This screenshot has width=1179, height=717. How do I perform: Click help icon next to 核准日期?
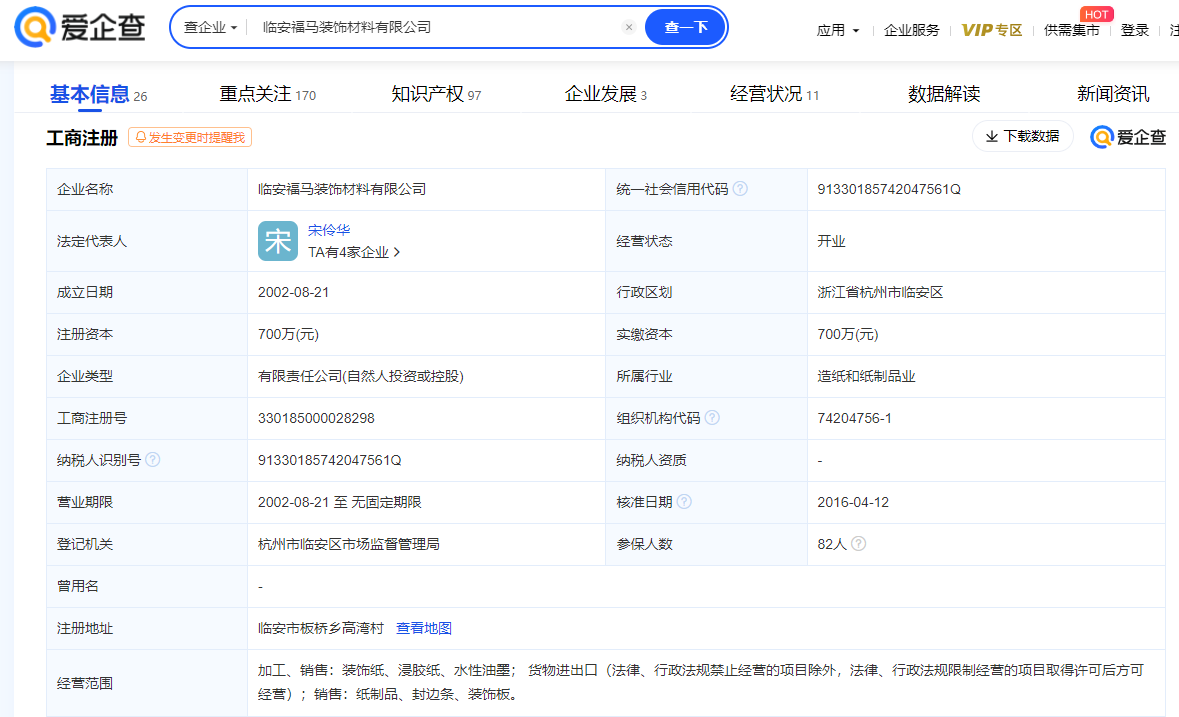coord(684,501)
